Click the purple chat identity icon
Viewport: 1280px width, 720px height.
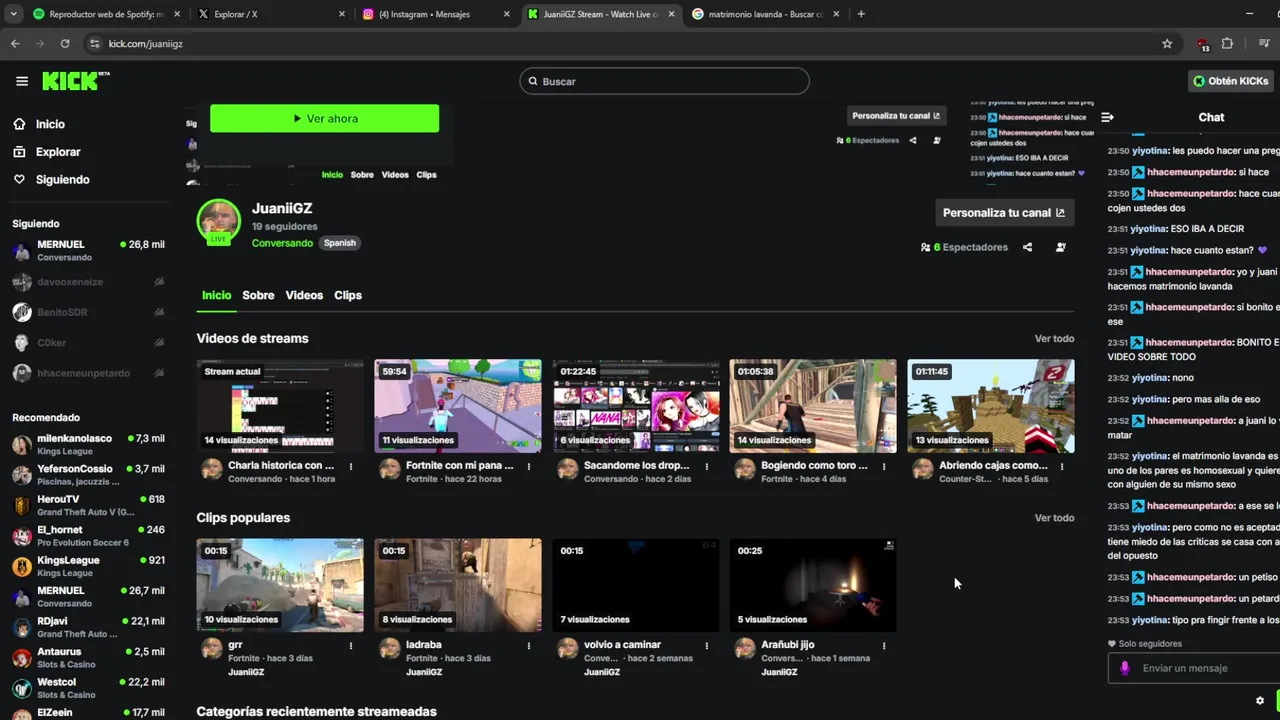tap(1125, 668)
